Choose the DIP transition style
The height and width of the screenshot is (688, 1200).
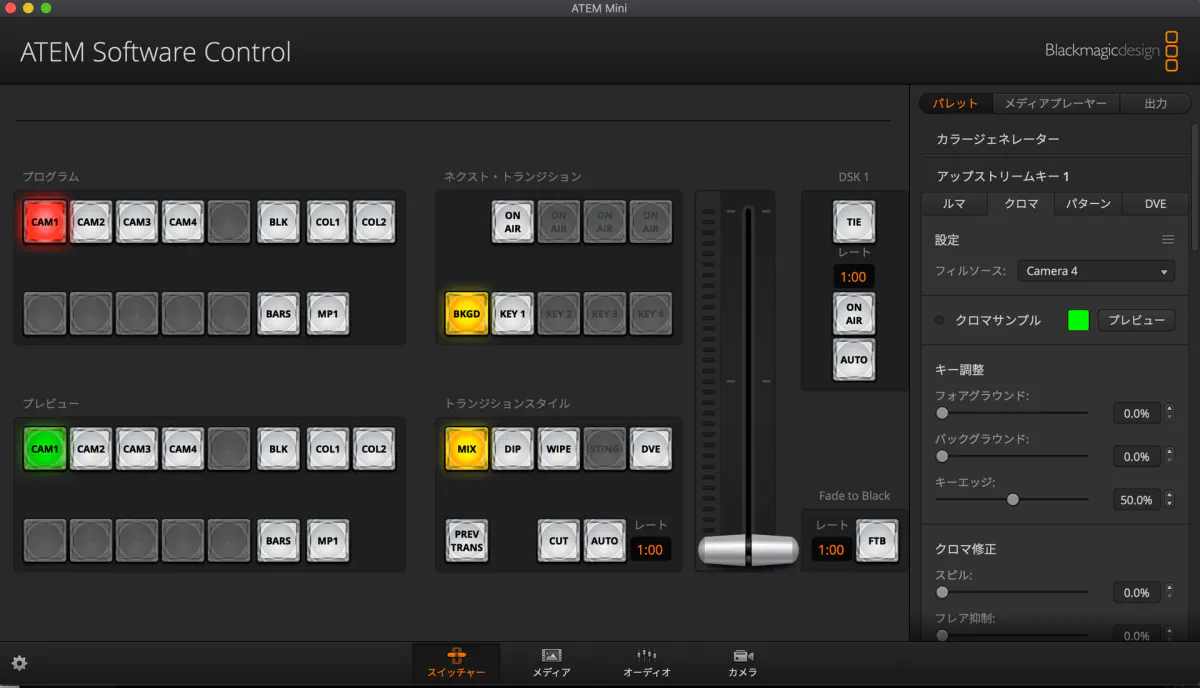point(512,449)
